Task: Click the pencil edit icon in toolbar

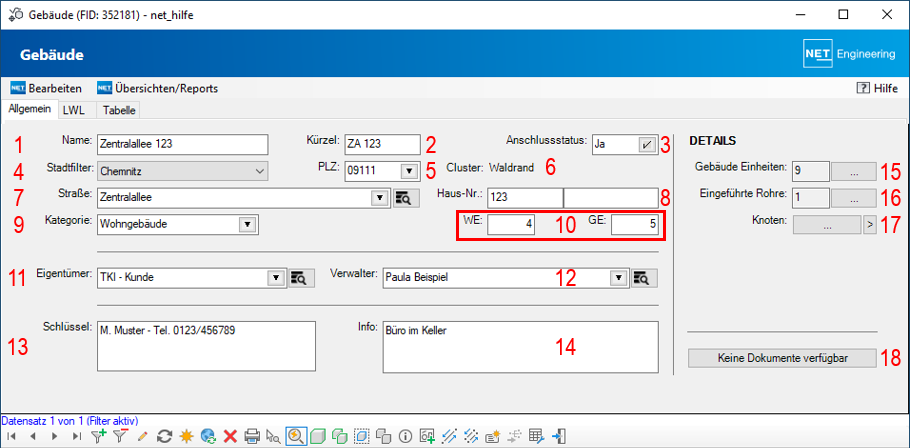Action: click(x=142, y=436)
